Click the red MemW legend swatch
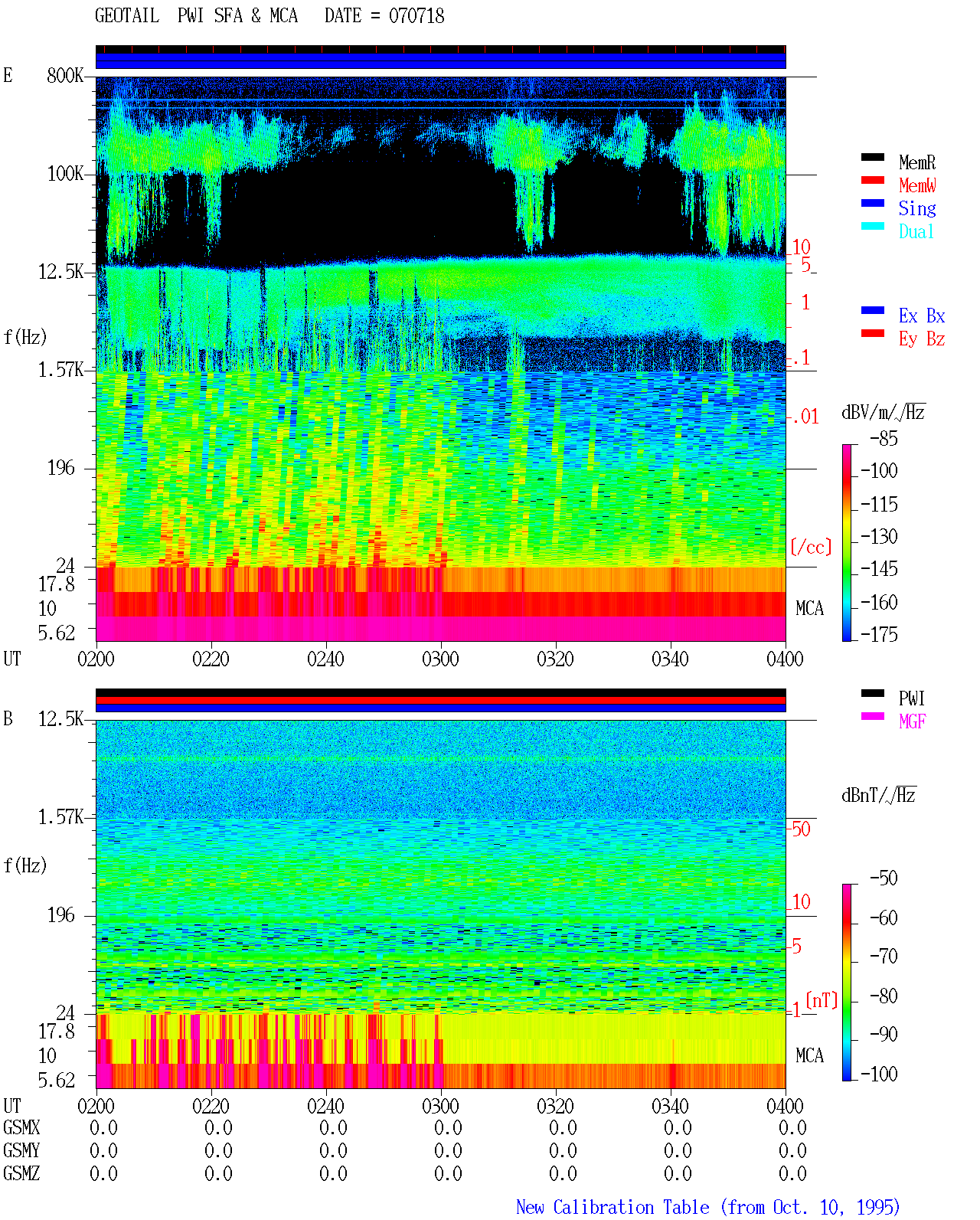Screen dimensions: 980x1220 [x=873, y=181]
